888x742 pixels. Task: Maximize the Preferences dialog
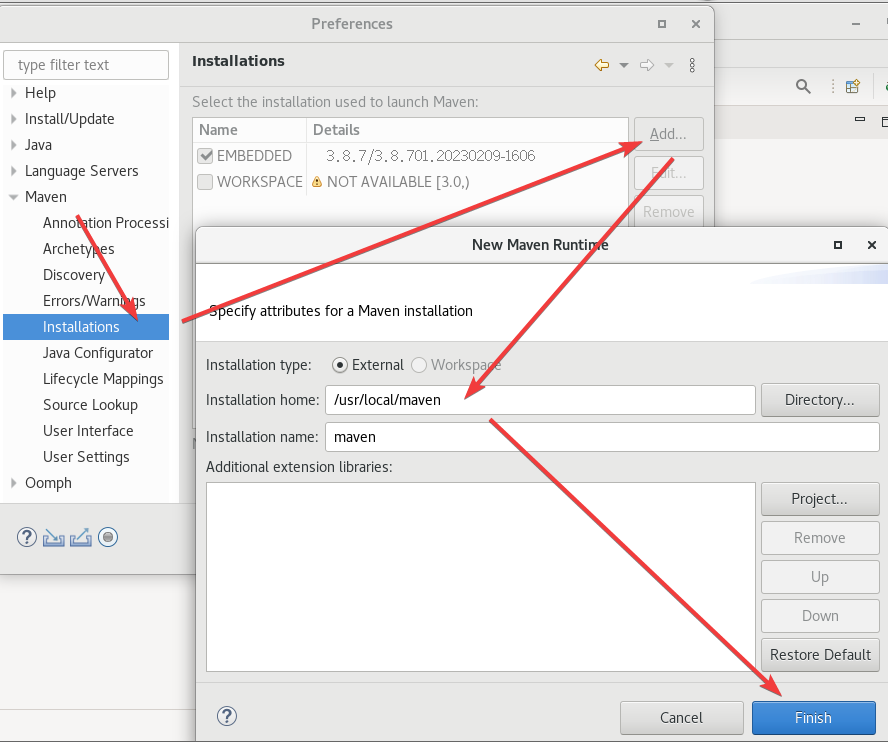(661, 24)
